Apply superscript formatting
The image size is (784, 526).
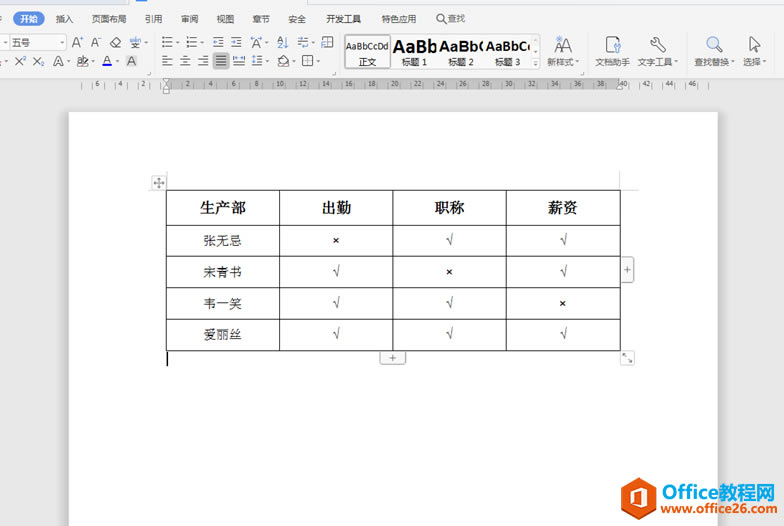(x=20, y=61)
